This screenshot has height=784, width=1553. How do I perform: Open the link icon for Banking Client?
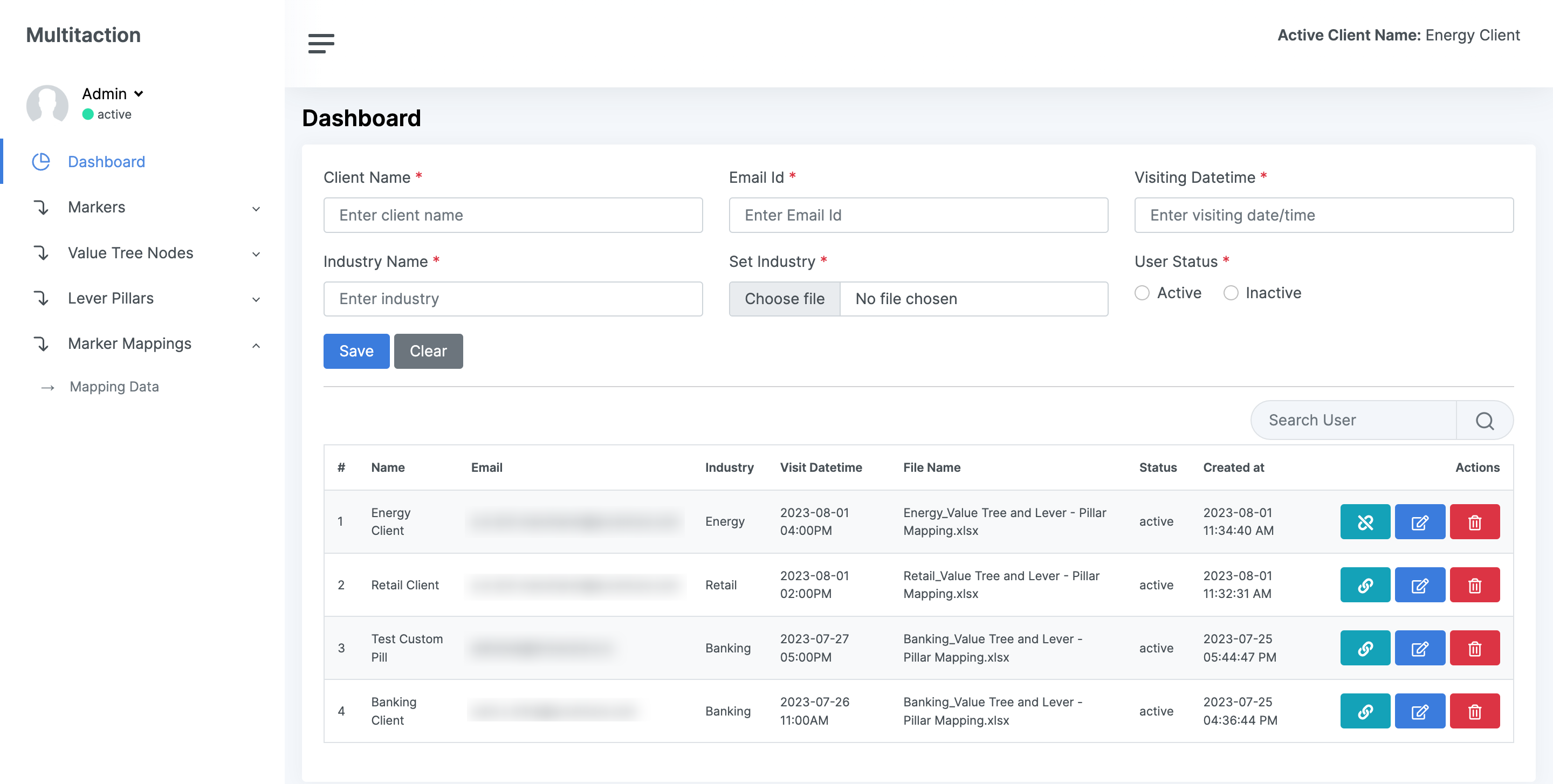(x=1365, y=711)
